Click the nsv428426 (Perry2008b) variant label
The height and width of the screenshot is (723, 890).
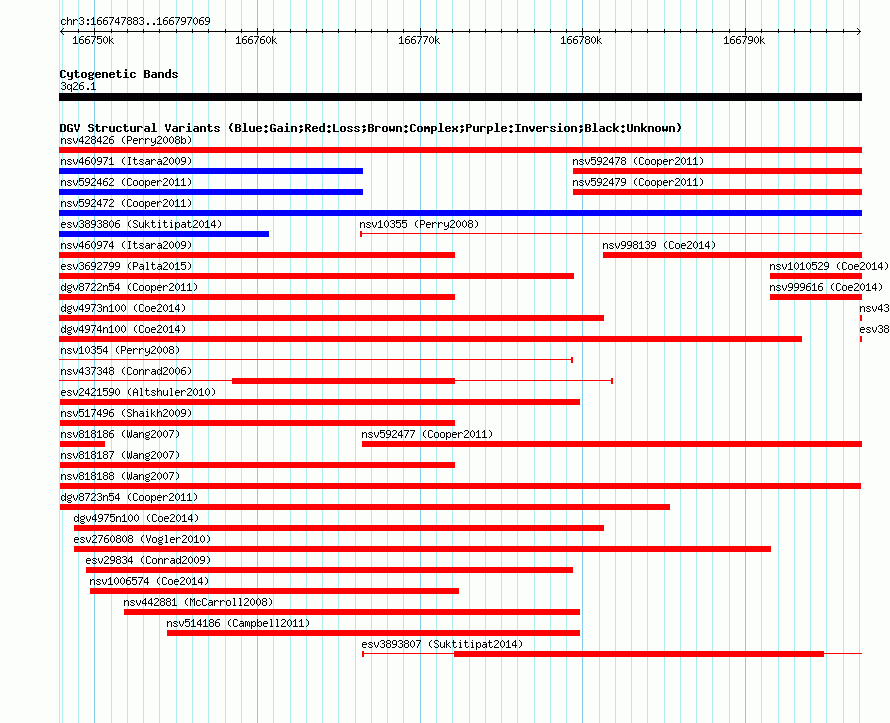click(x=126, y=140)
